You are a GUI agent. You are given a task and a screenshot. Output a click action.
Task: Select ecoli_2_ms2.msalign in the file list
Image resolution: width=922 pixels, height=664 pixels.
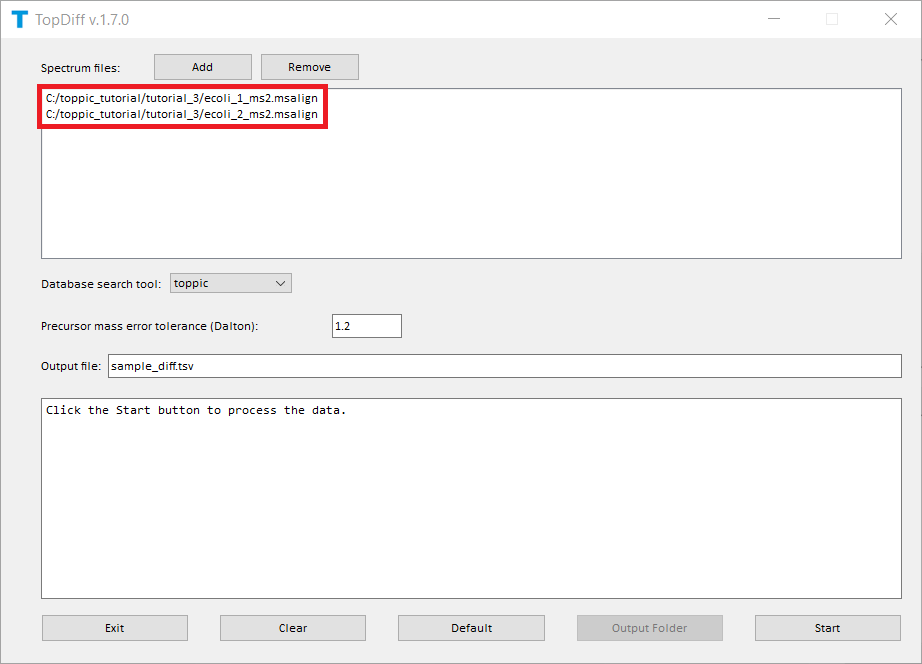click(x=182, y=114)
